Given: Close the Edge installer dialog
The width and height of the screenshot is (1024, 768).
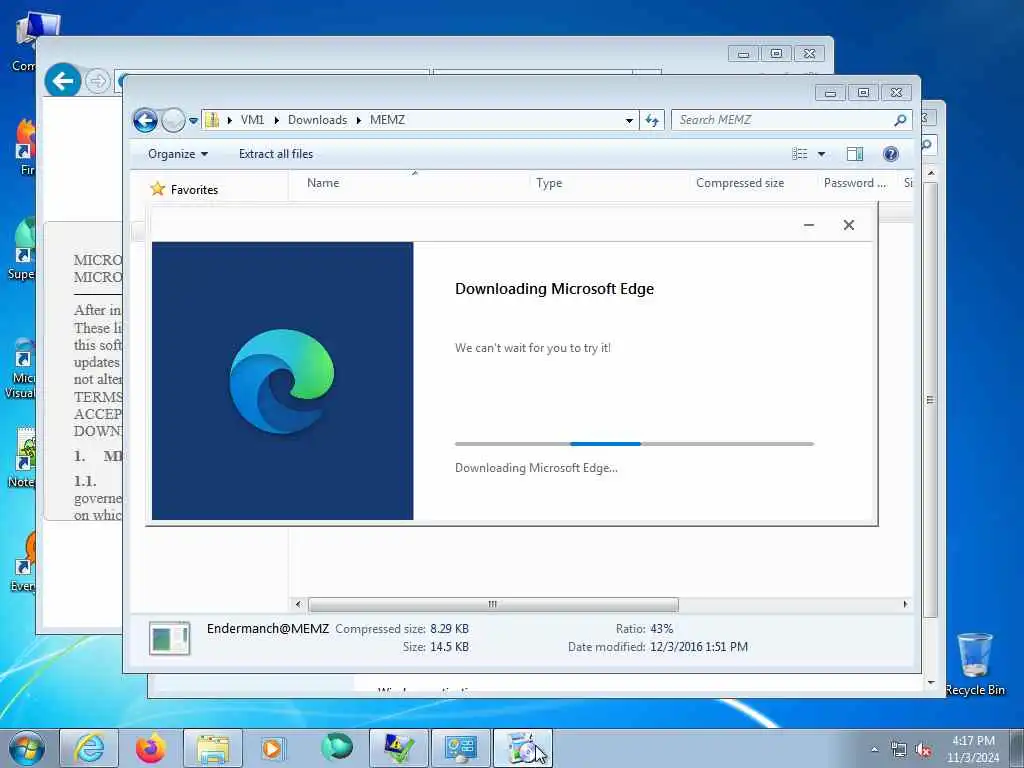Looking at the screenshot, I should coord(848,225).
